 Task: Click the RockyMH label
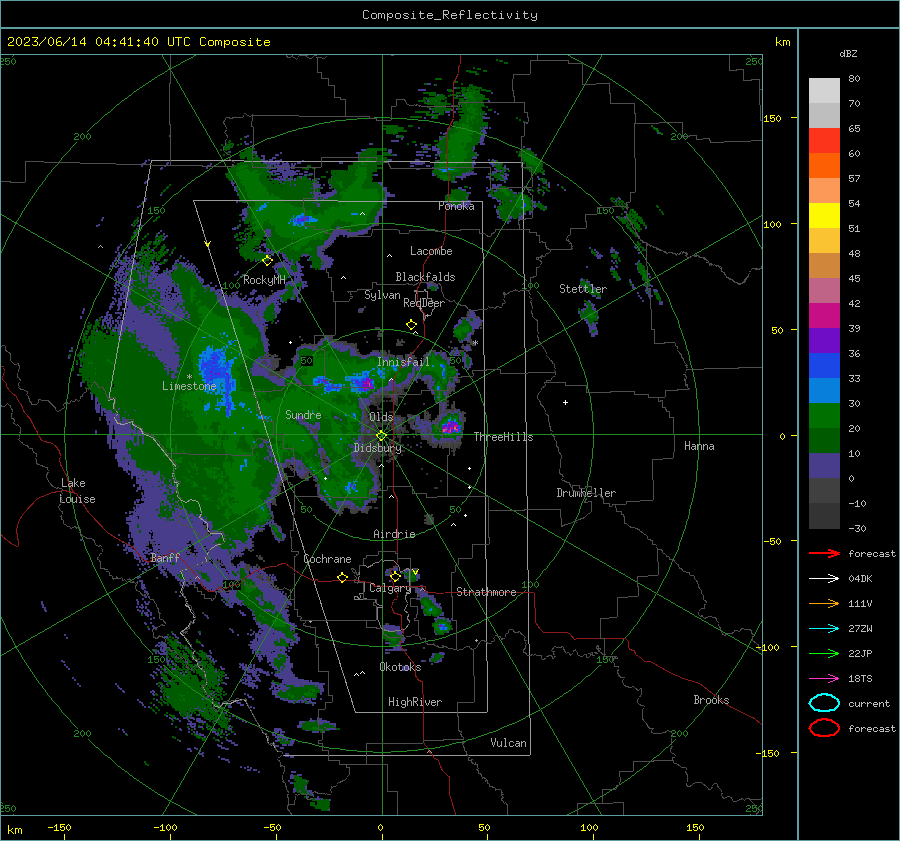pos(264,280)
